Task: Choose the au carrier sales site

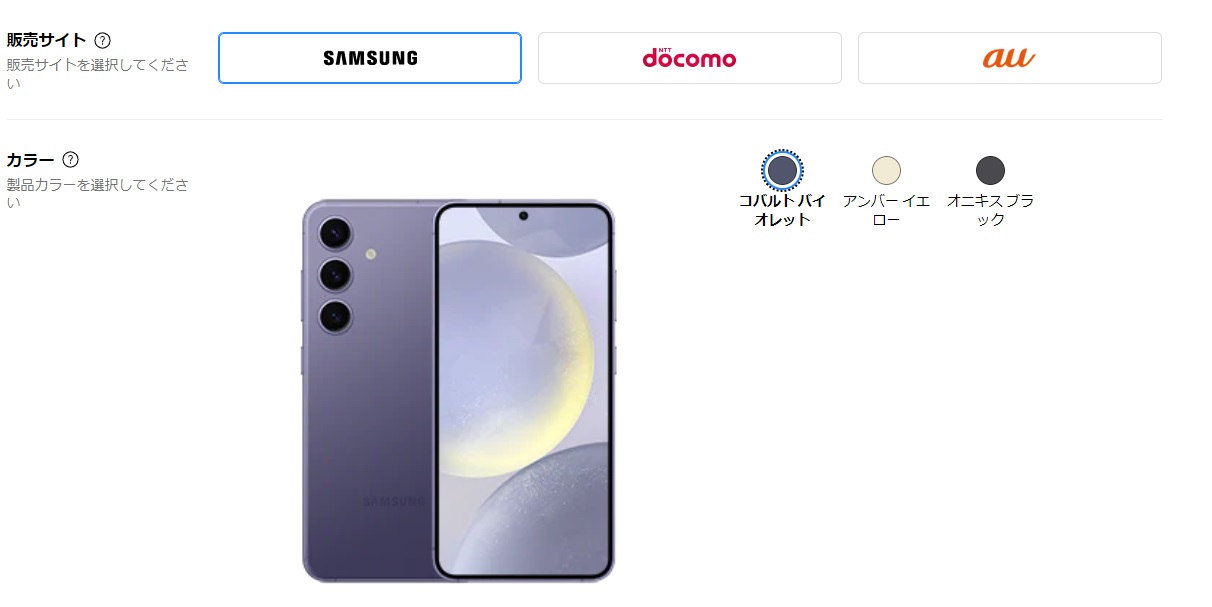Action: click(x=1010, y=58)
